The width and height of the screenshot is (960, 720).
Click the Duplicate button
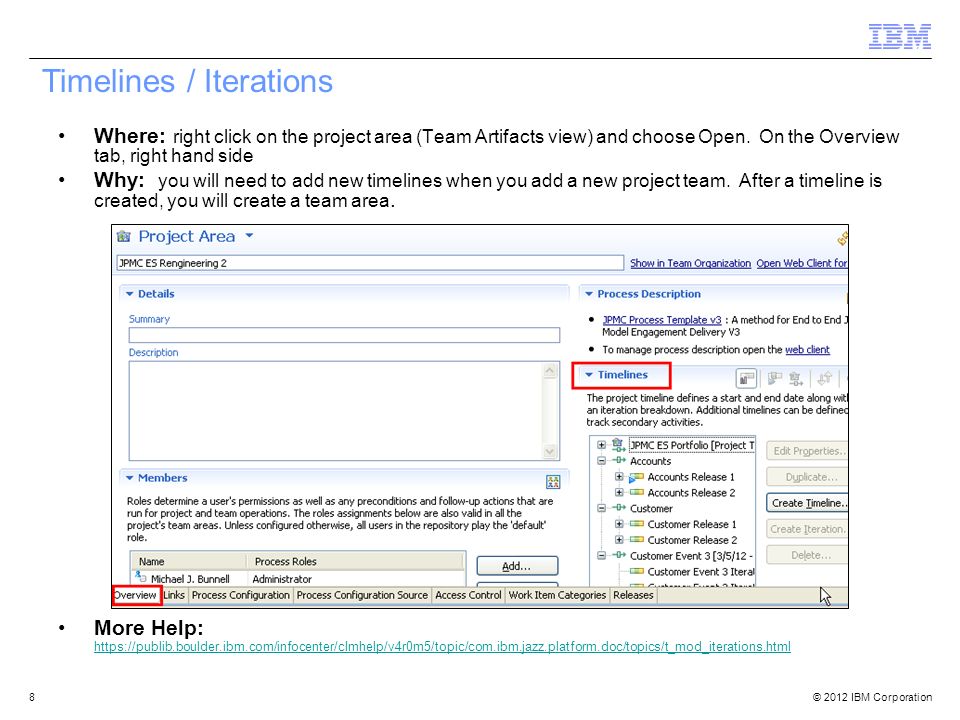coord(807,477)
